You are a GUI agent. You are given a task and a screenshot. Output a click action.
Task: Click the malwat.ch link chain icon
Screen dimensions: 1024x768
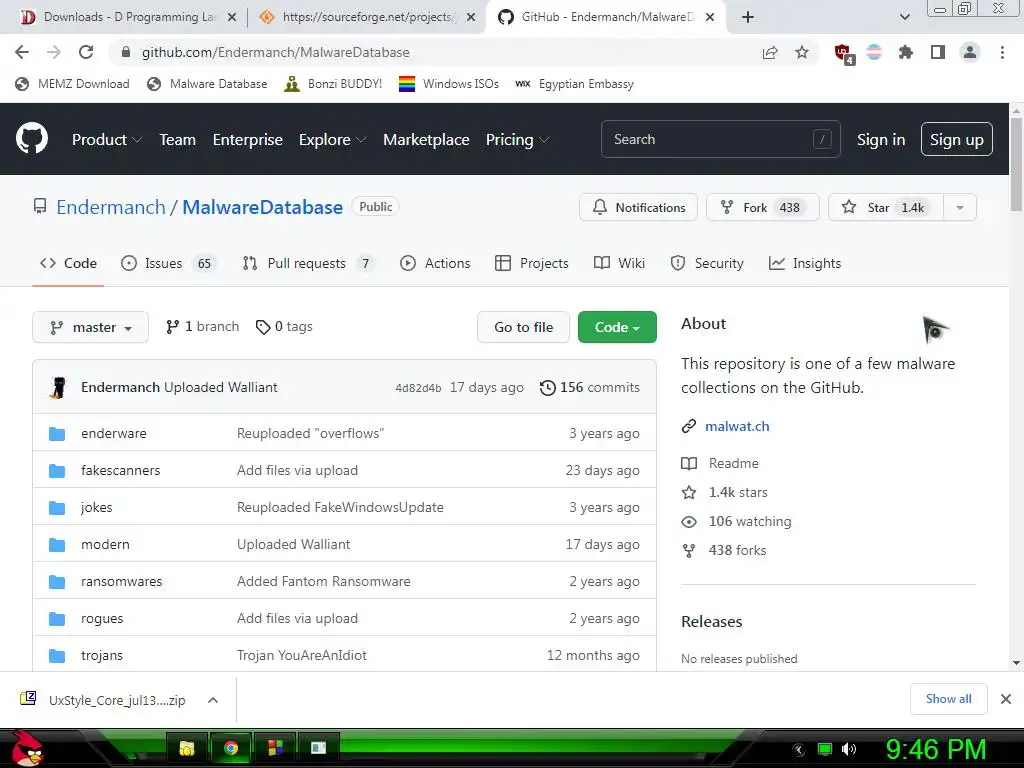click(x=689, y=426)
